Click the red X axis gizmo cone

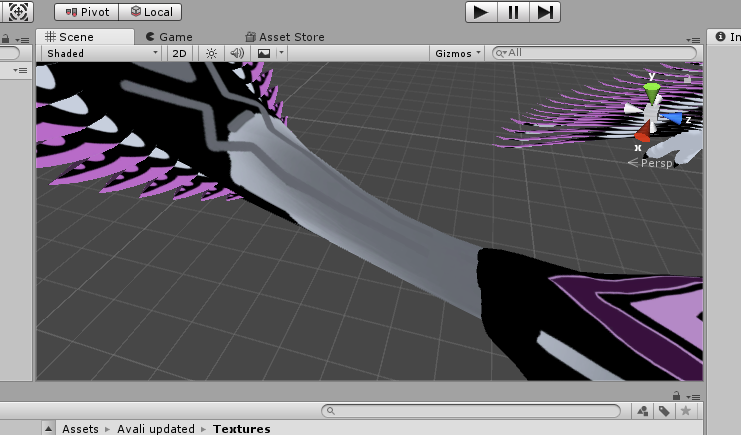tap(643, 132)
